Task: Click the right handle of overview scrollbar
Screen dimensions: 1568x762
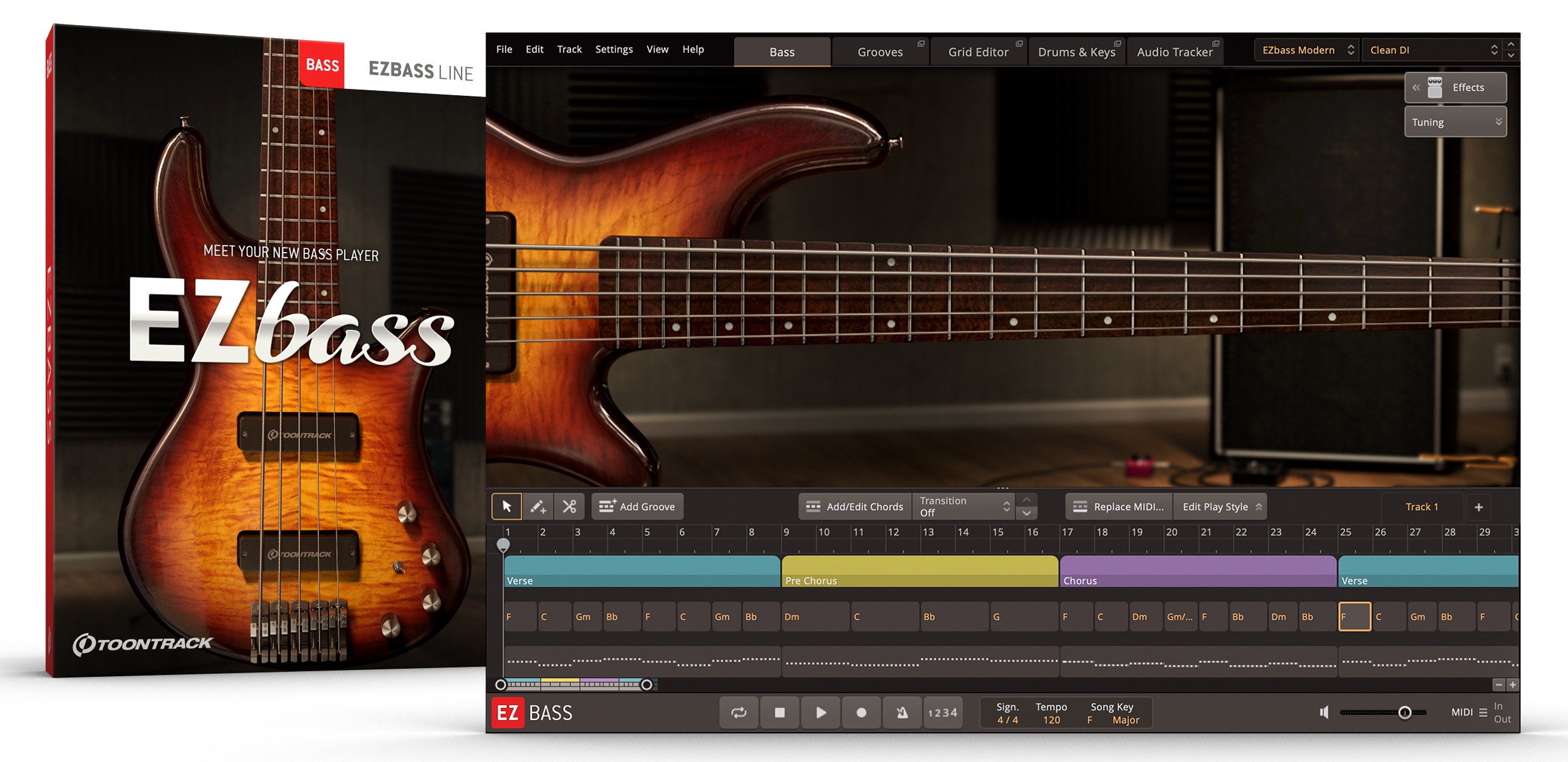Action: [646, 685]
